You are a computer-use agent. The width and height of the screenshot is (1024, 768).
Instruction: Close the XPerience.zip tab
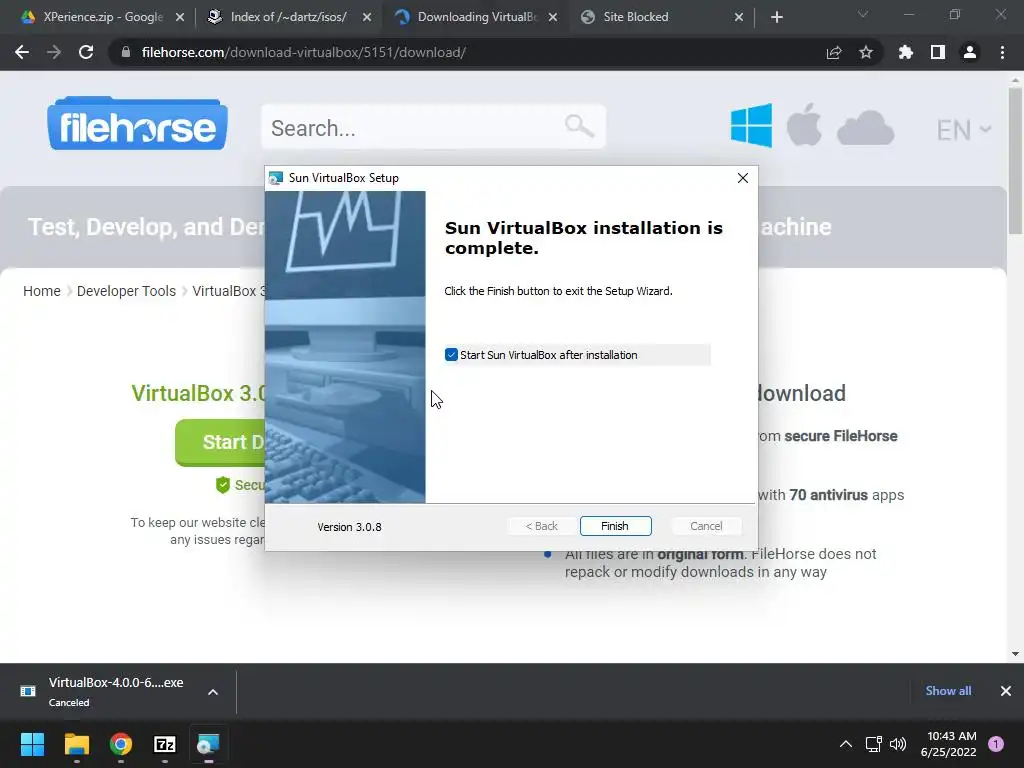tap(180, 17)
